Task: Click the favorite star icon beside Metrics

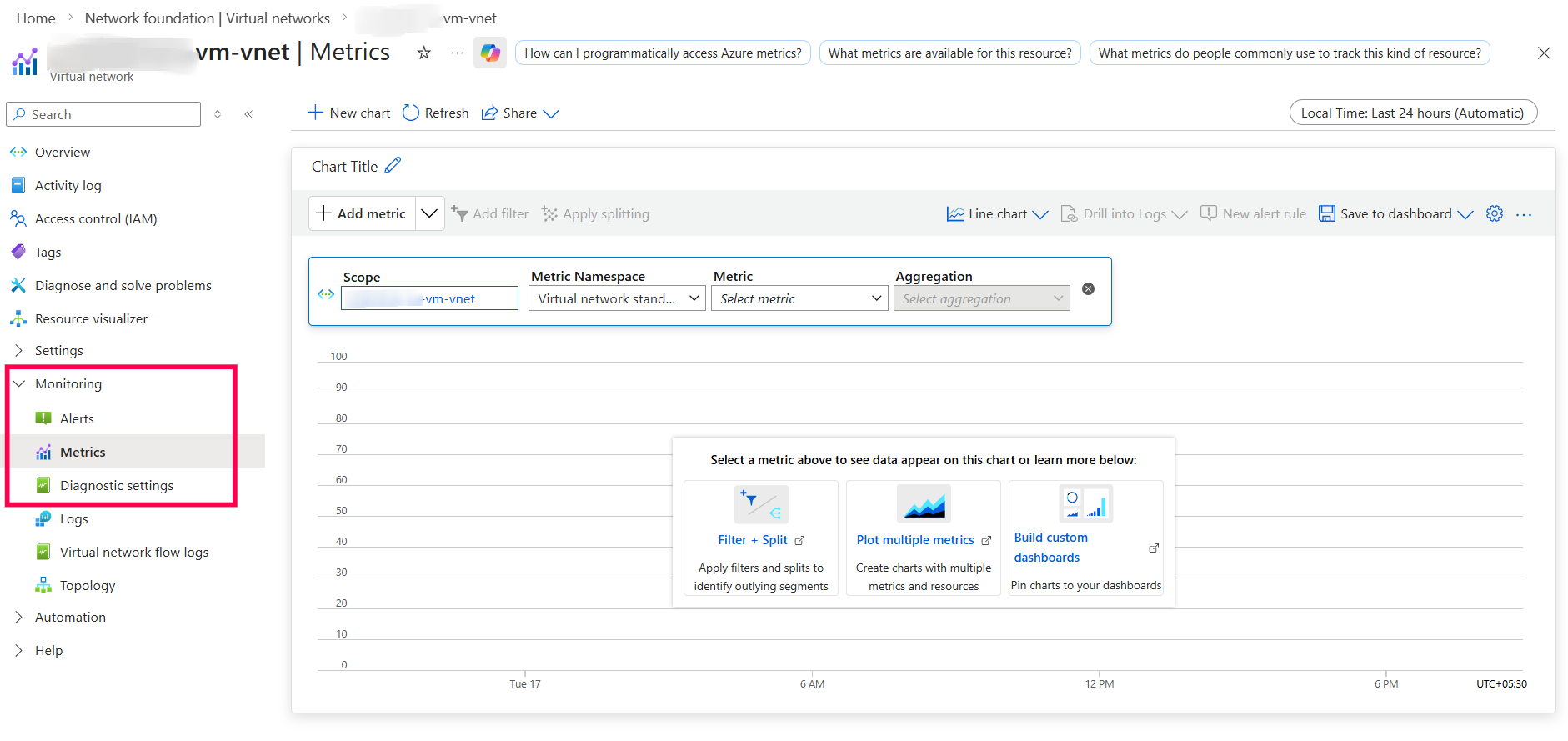Action: [424, 53]
